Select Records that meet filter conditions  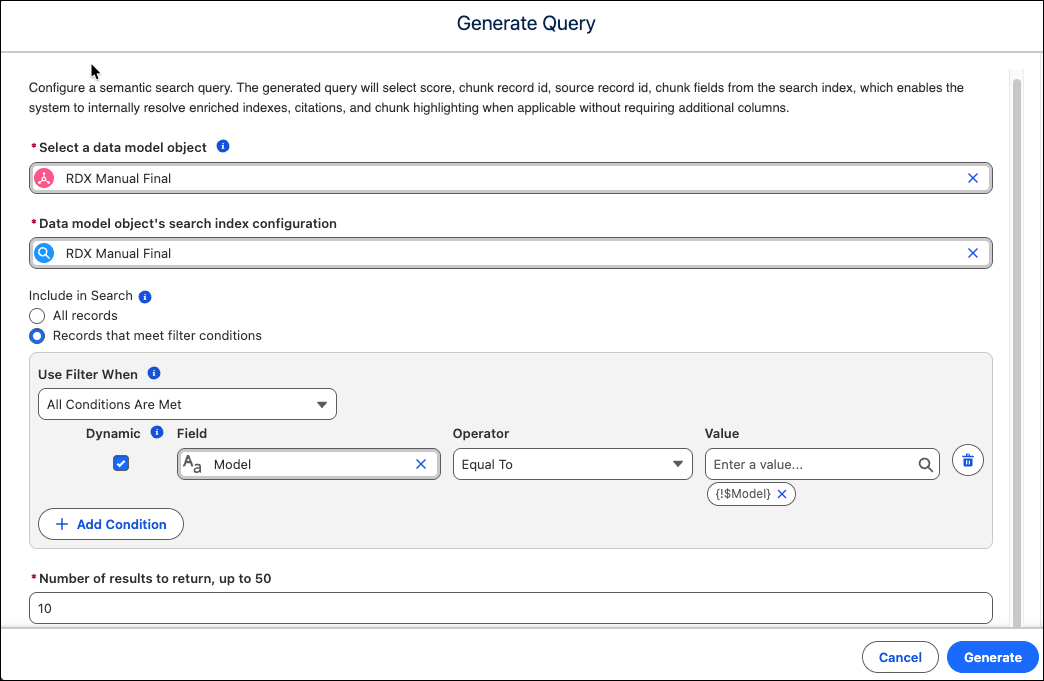point(37,336)
